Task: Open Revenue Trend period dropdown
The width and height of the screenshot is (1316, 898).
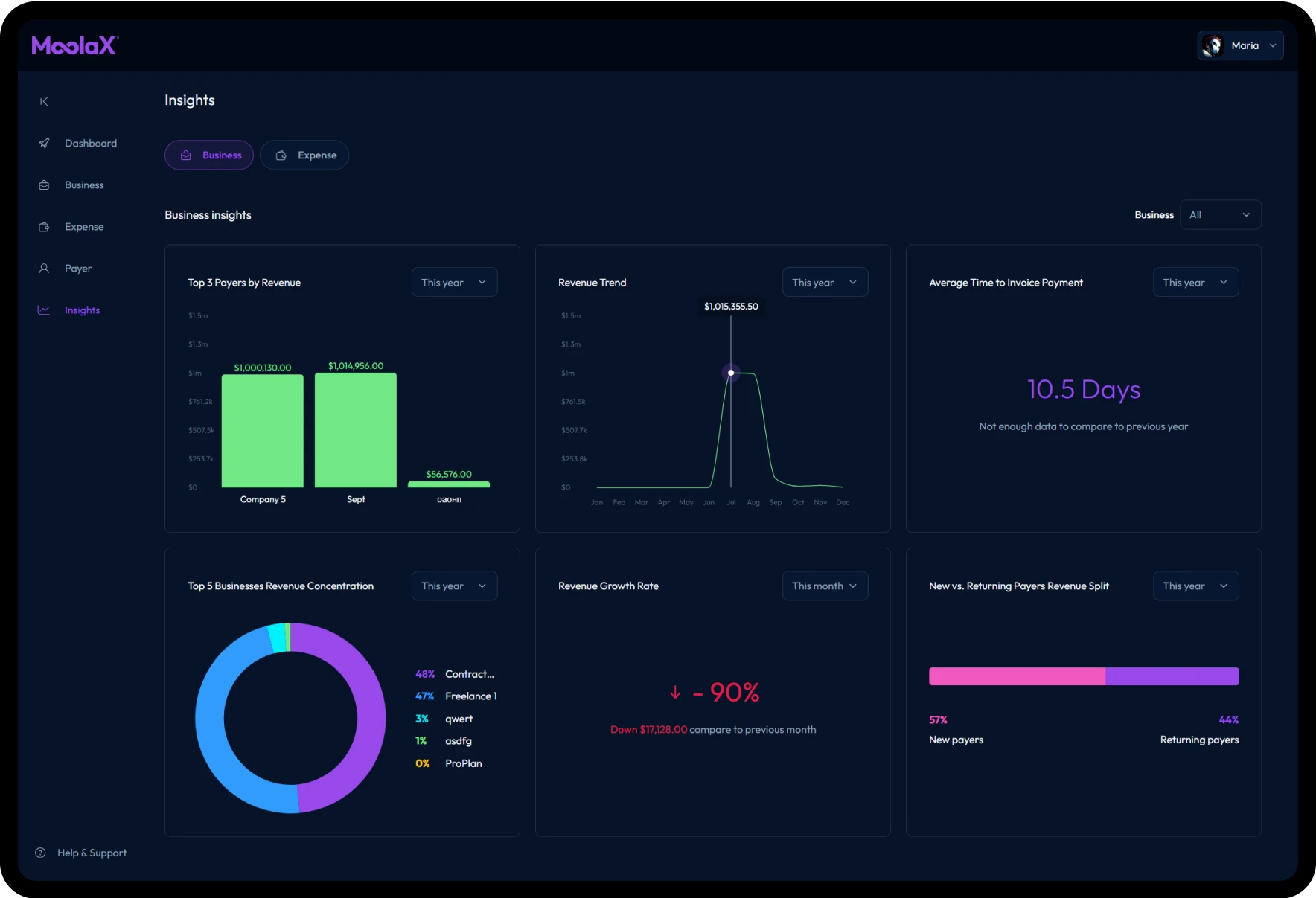Action: [x=825, y=283]
